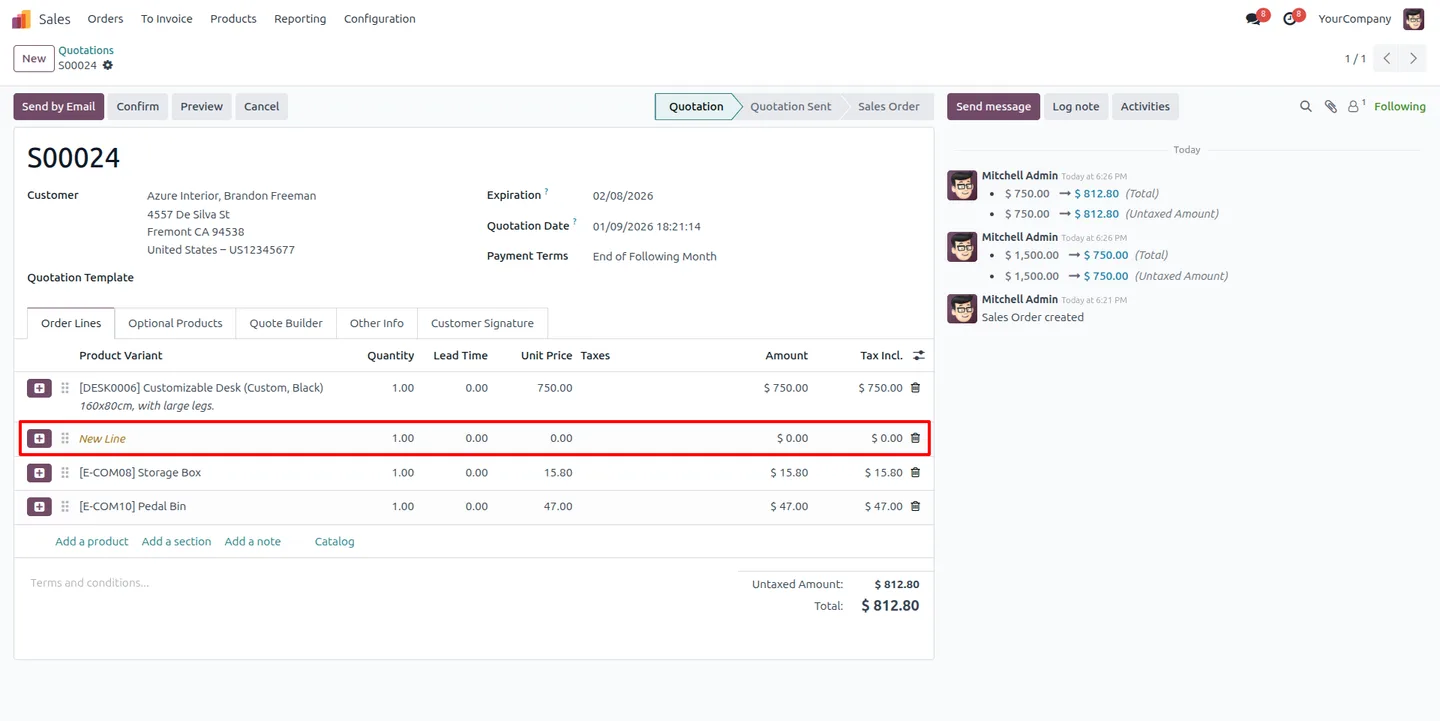
Task: Show followers via the person icon
Action: (x=1355, y=106)
